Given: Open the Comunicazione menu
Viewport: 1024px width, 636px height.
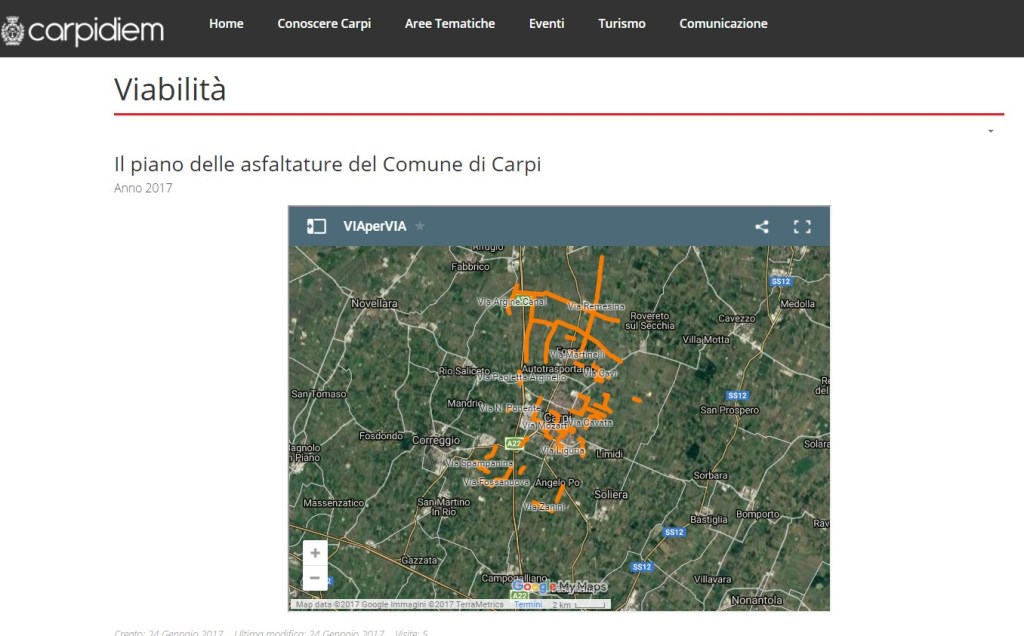Looking at the screenshot, I should (x=723, y=24).
